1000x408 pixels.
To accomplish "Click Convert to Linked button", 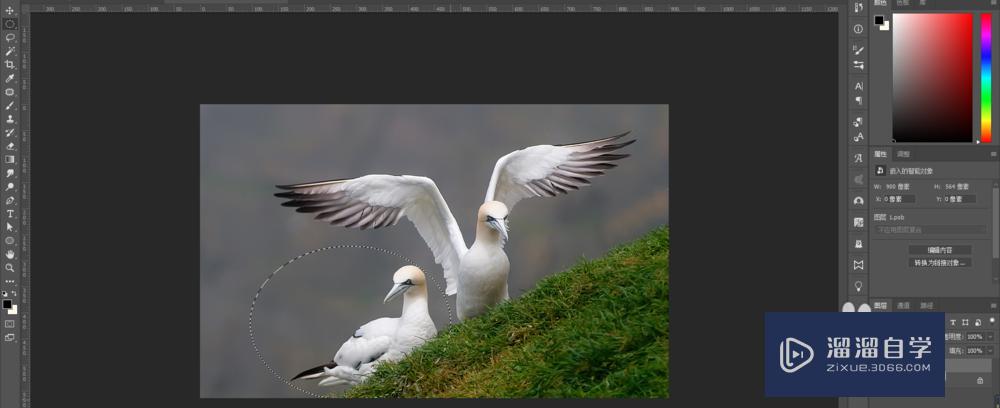I will pos(940,263).
